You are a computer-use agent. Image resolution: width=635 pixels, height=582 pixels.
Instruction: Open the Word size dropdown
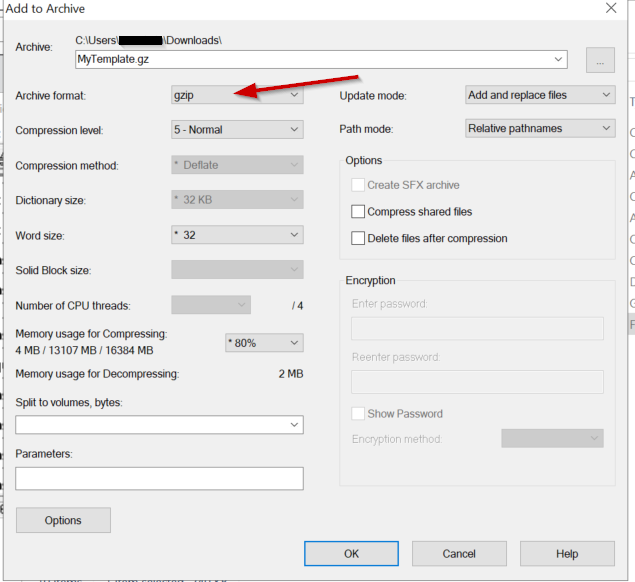pos(237,235)
